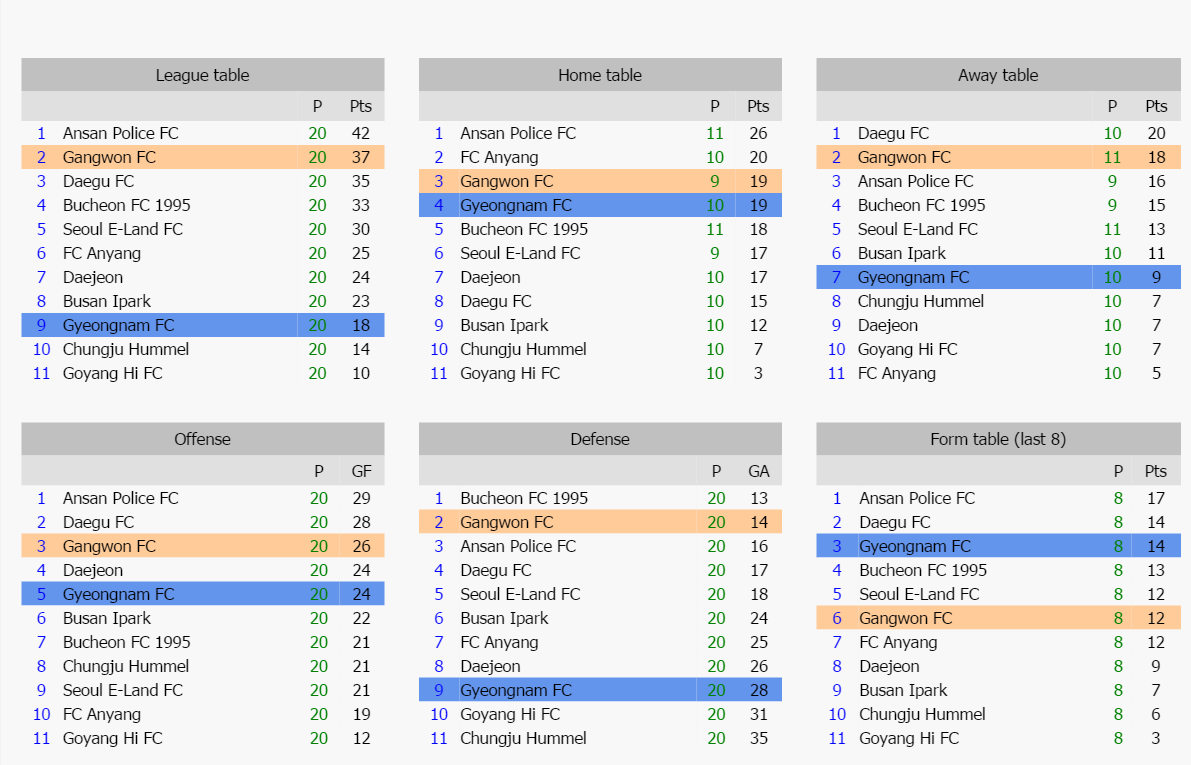Select Seoul E-Land FC in Home table
Image resolution: width=1191 pixels, height=765 pixels.
520,253
